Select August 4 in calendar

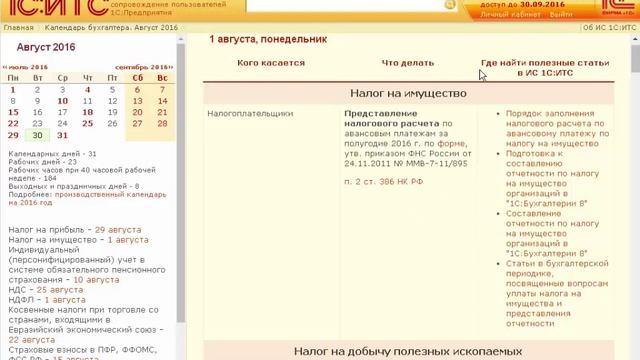(87, 90)
